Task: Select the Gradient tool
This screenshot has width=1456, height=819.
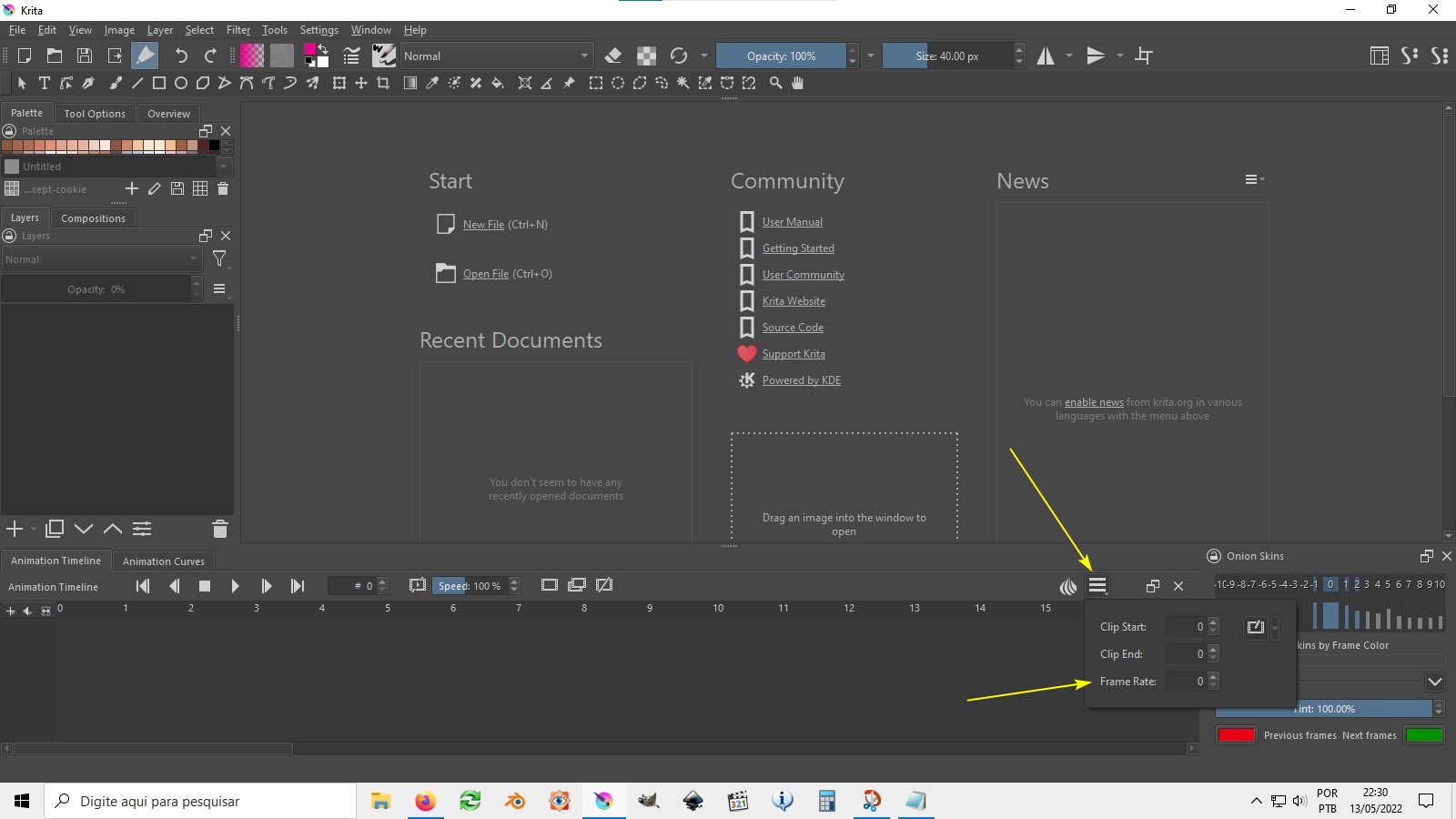Action: click(x=410, y=83)
